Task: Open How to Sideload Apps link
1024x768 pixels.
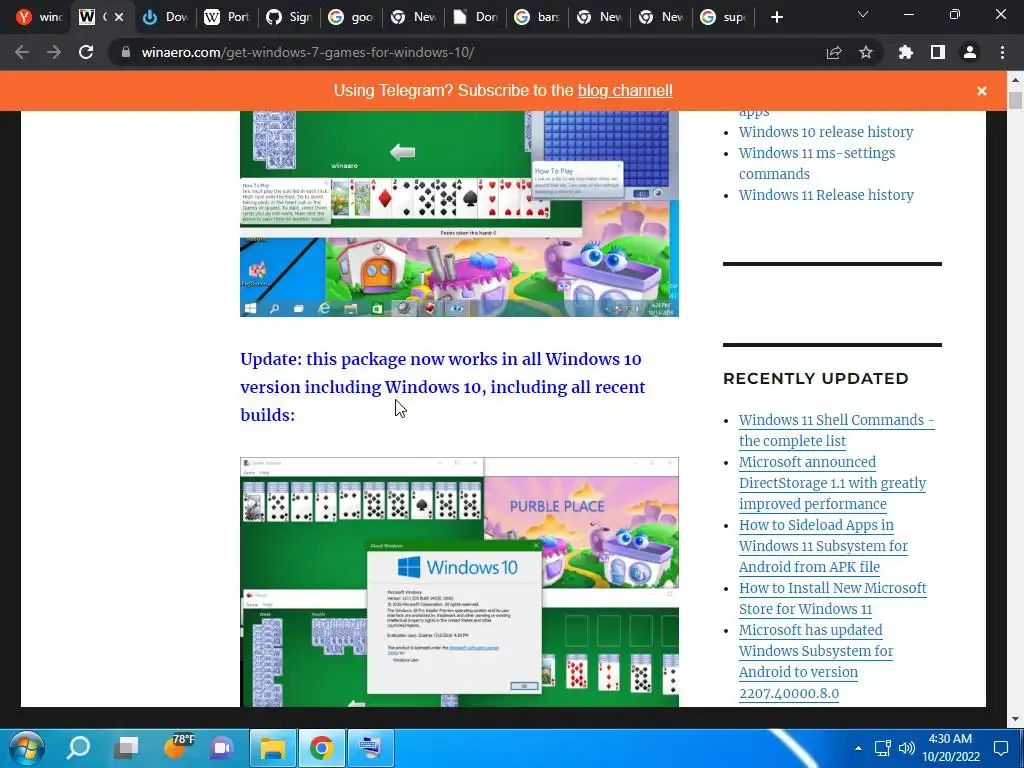Action: pos(823,546)
